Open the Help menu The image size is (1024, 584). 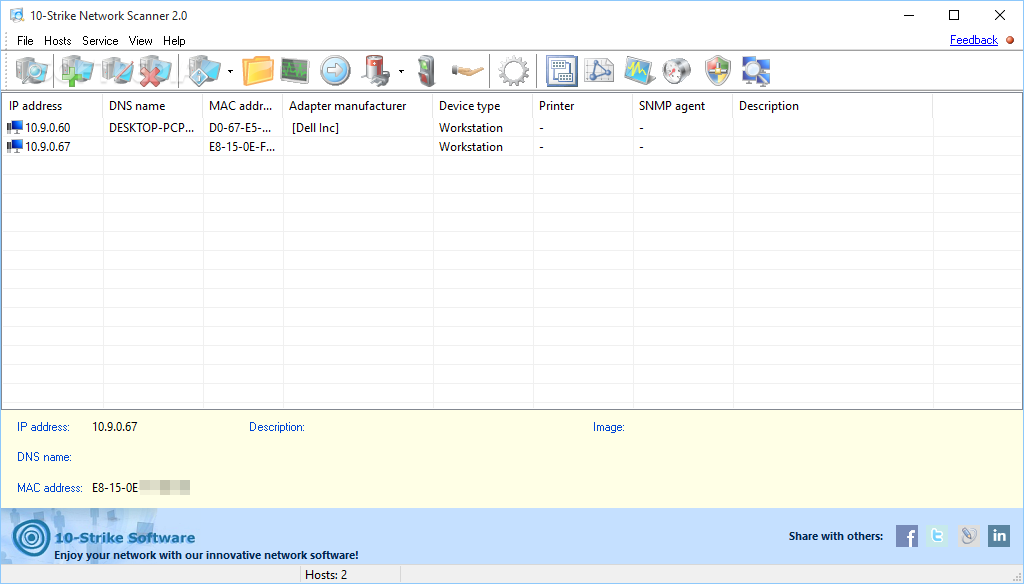pos(174,41)
